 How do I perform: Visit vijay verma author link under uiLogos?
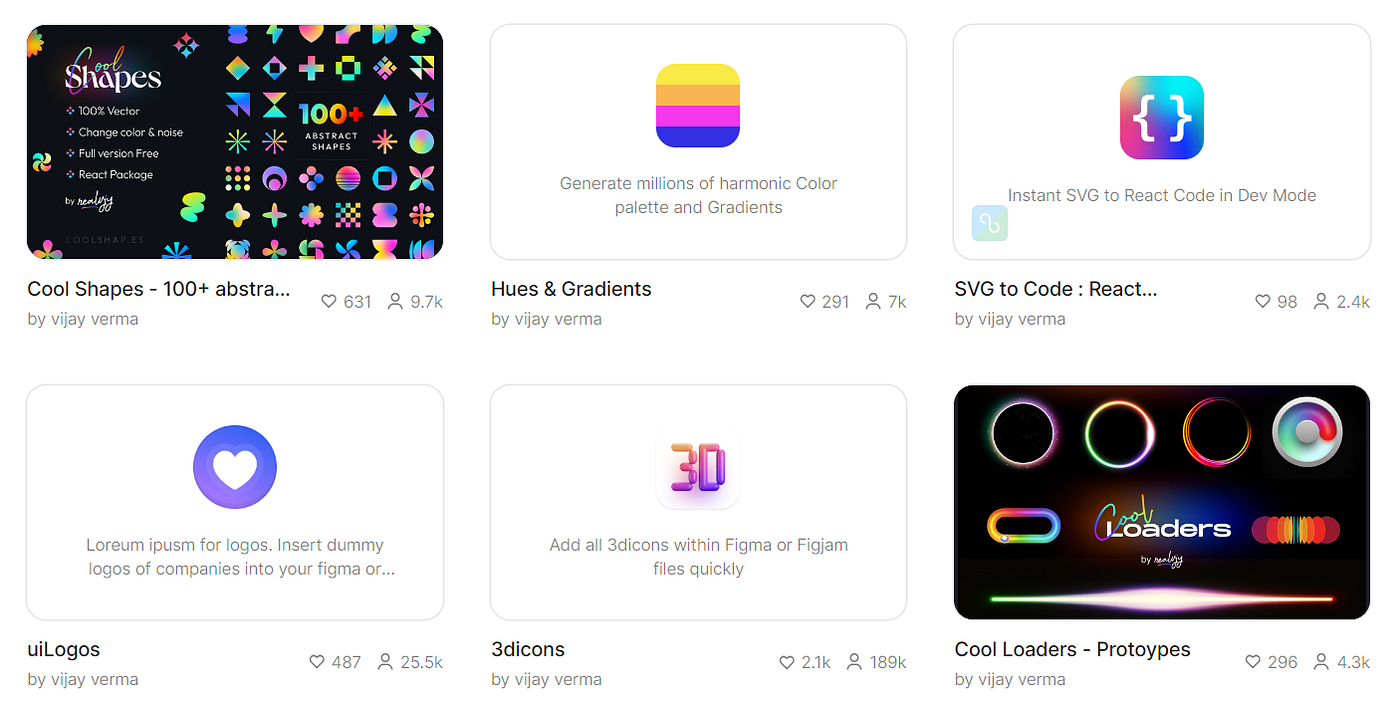83,679
